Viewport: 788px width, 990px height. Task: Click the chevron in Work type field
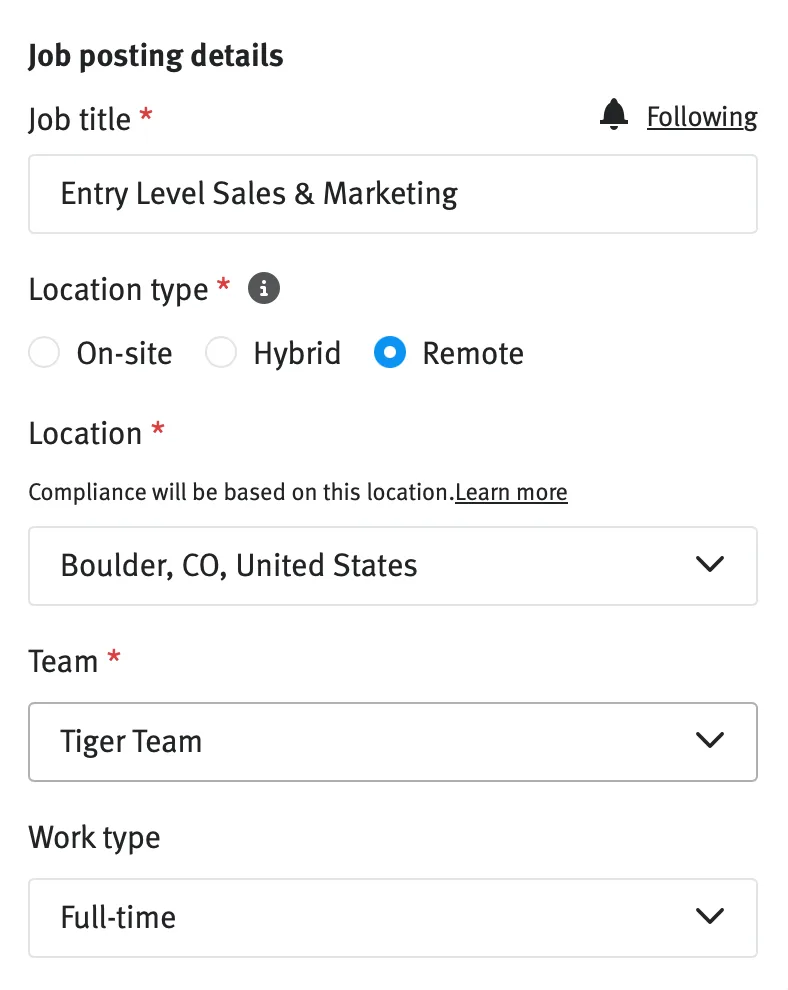pos(710,916)
